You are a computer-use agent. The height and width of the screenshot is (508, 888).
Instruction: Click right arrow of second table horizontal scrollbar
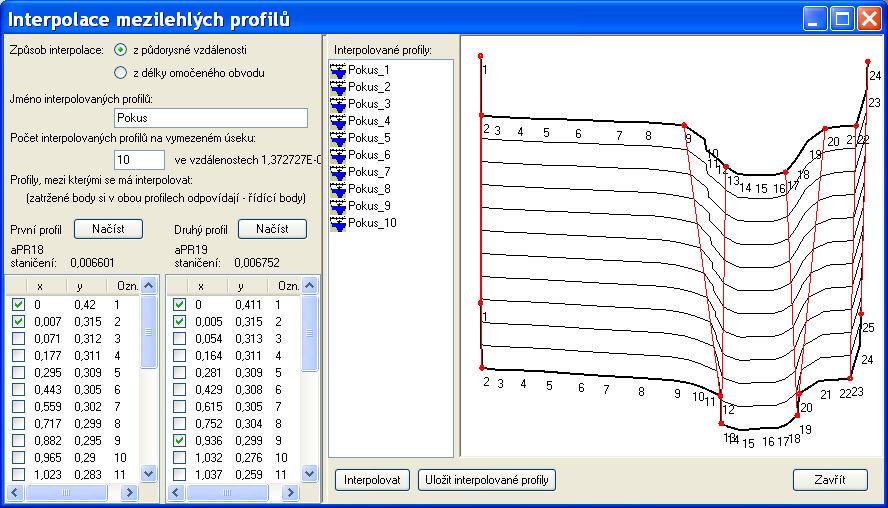[x=291, y=493]
